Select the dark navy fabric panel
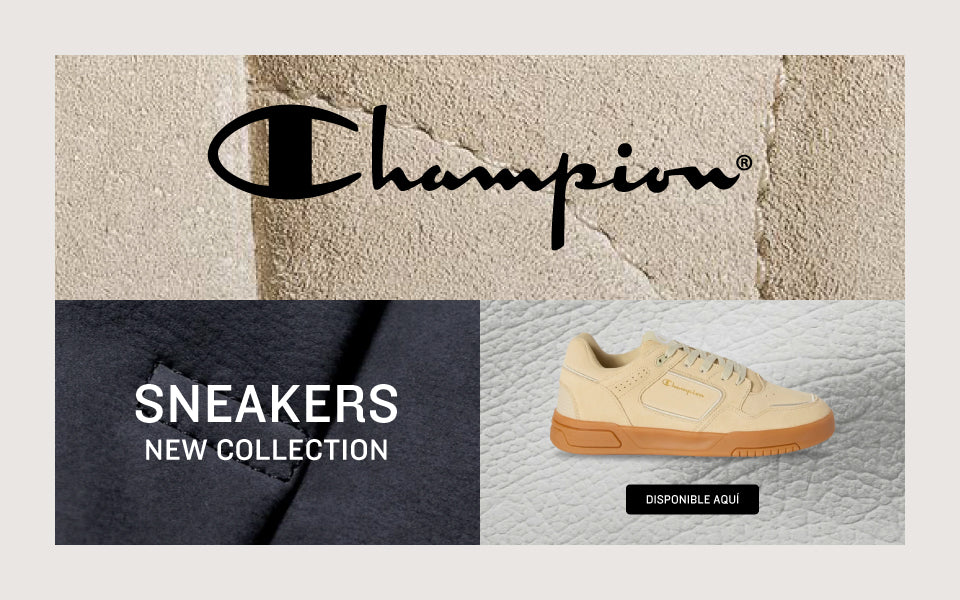Viewport: 960px width, 600px height. (x=268, y=422)
